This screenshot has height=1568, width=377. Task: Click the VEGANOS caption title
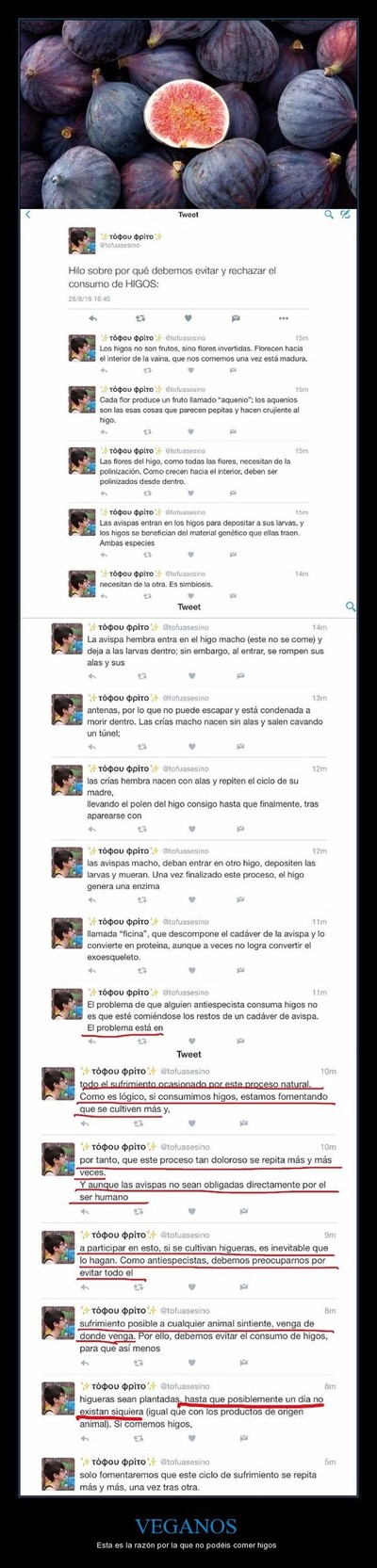tap(188, 1526)
